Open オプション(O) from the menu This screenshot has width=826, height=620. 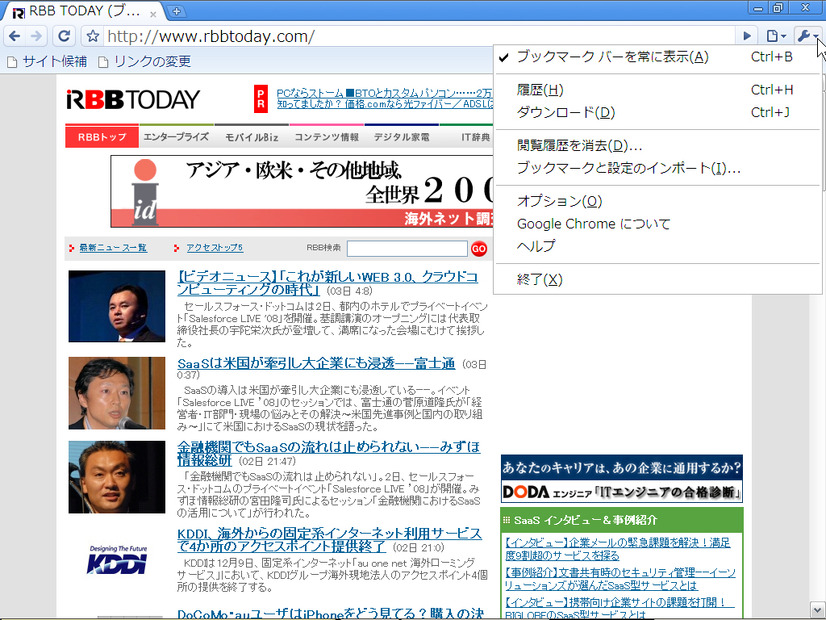pos(657,201)
